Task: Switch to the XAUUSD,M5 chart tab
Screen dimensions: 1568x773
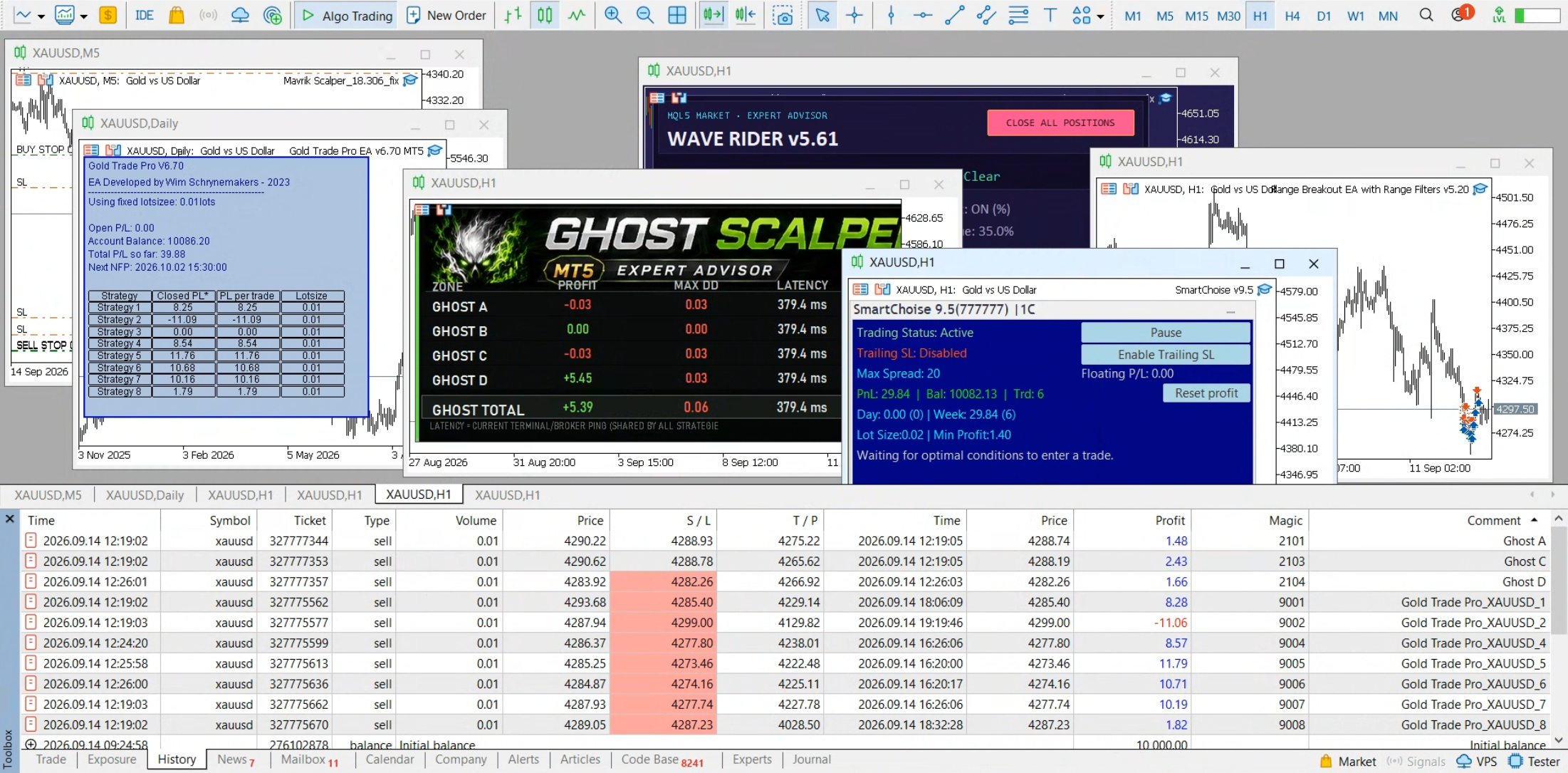Action: [48, 494]
